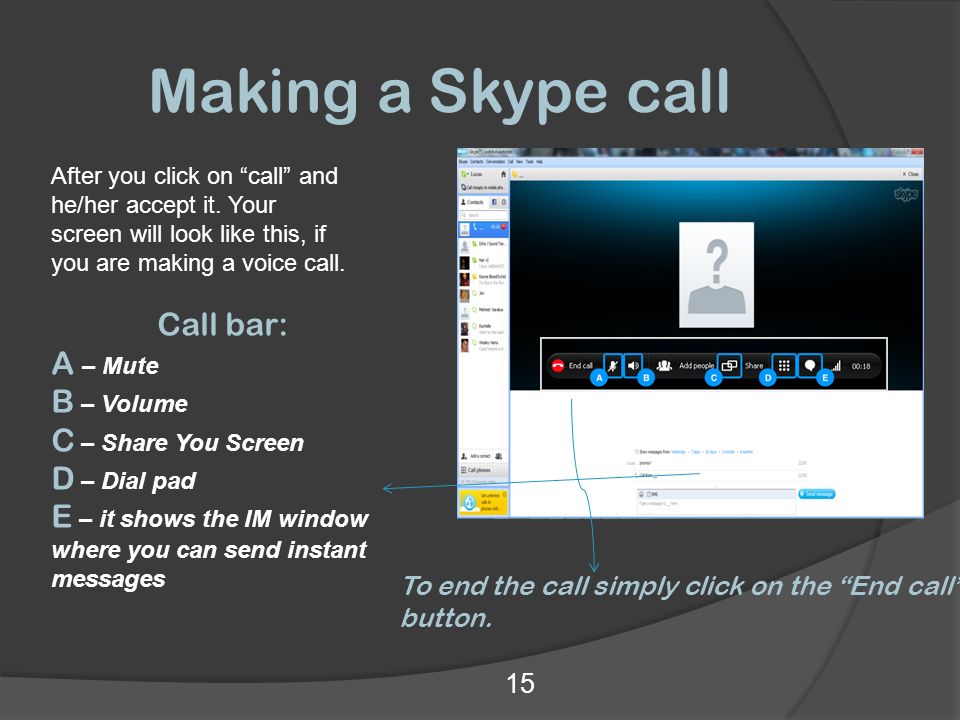
Task: Show messages from 30 days
Action: (711, 452)
